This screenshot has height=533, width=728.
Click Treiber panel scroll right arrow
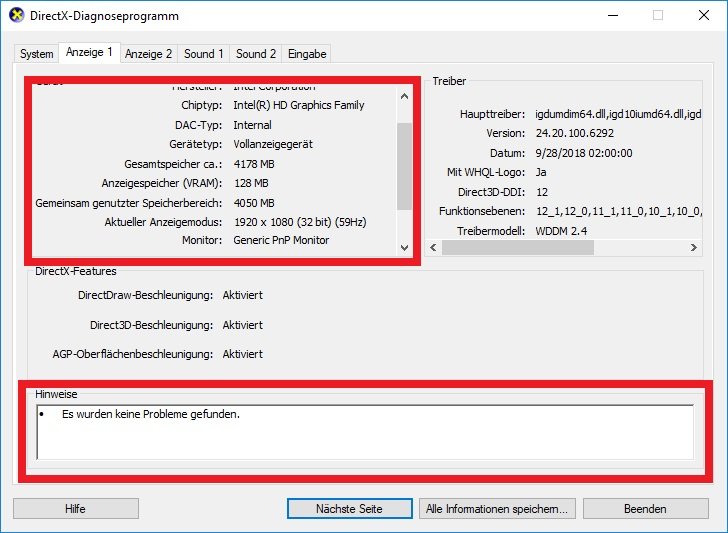694,247
